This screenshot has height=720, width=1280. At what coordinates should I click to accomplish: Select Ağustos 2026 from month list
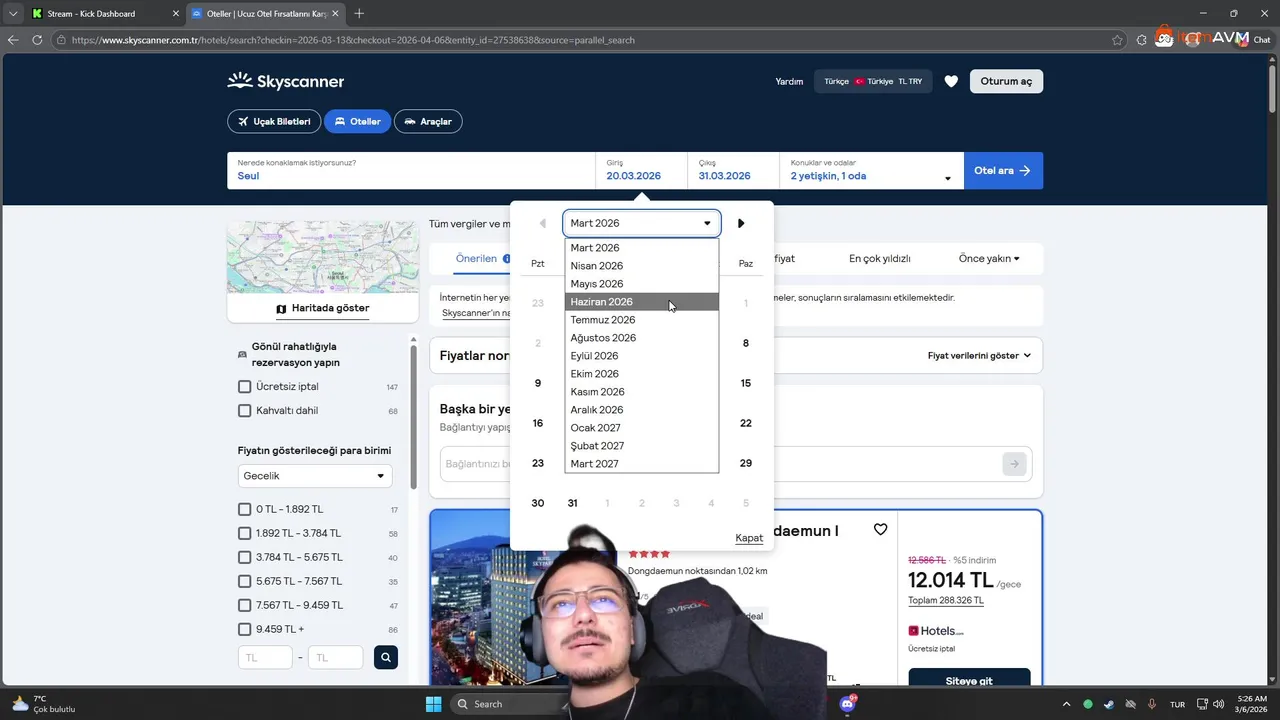click(x=641, y=338)
